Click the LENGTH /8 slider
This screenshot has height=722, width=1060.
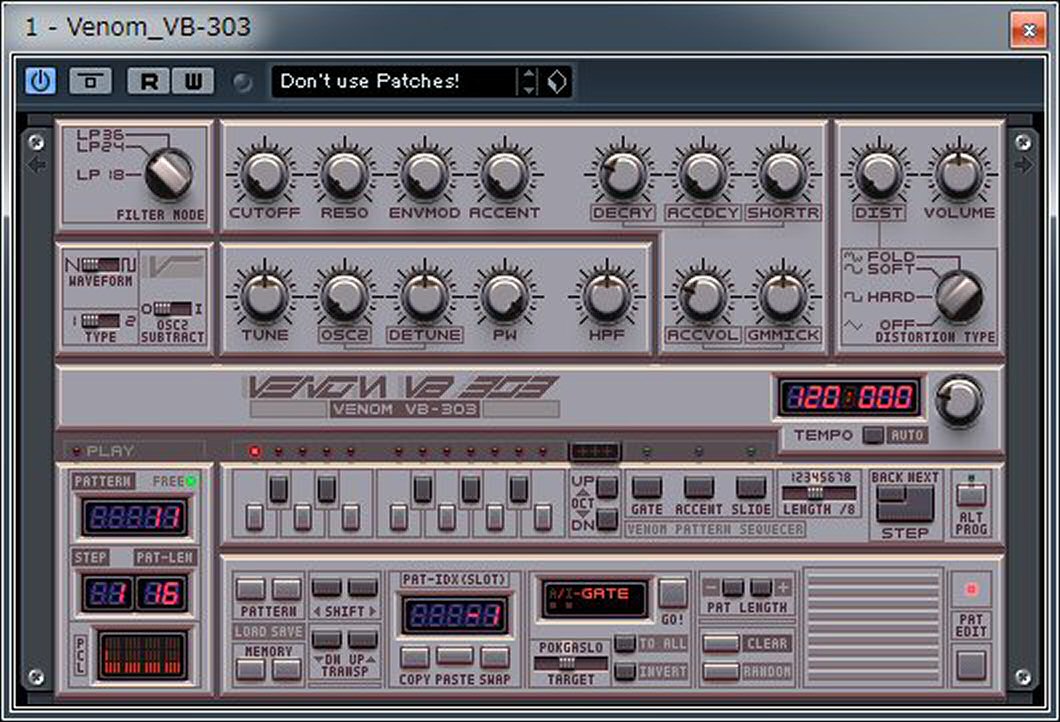coord(819,493)
